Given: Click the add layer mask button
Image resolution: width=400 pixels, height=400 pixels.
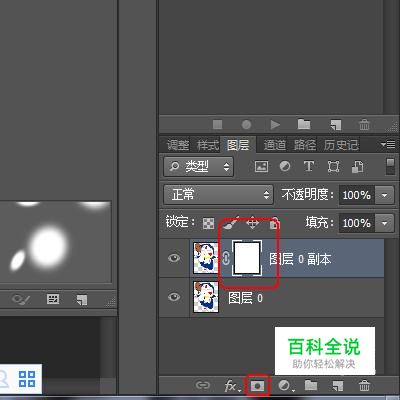Looking at the screenshot, I should (257, 386).
